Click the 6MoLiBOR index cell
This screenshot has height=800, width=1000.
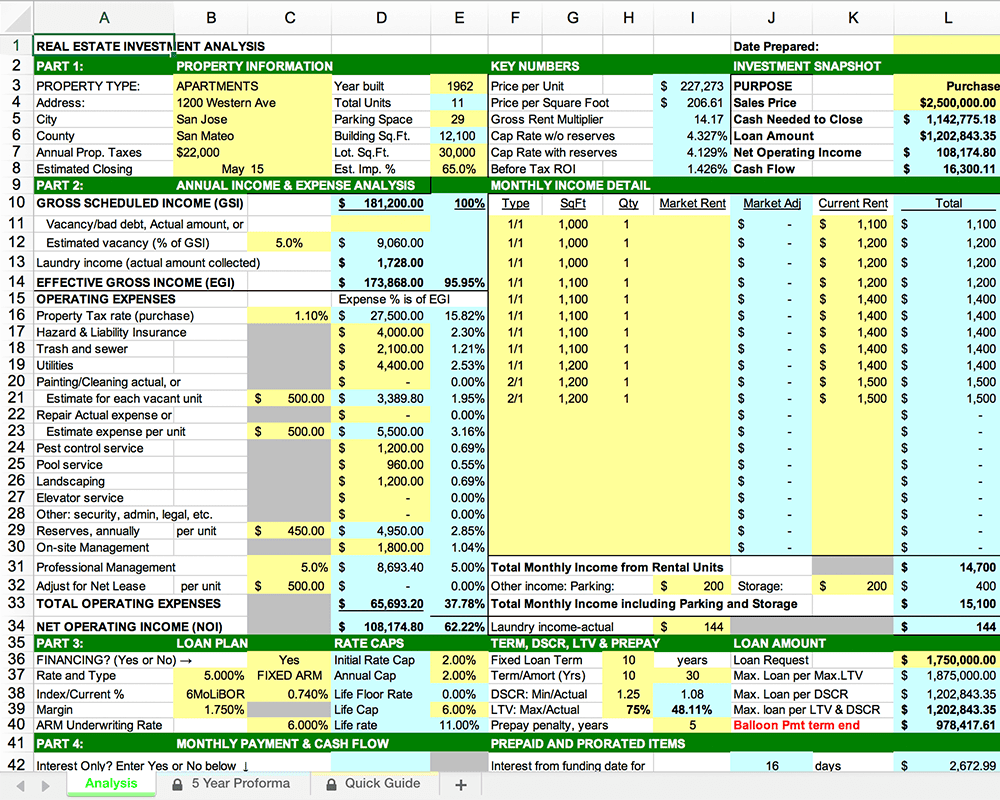pyautogui.click(x=210, y=694)
